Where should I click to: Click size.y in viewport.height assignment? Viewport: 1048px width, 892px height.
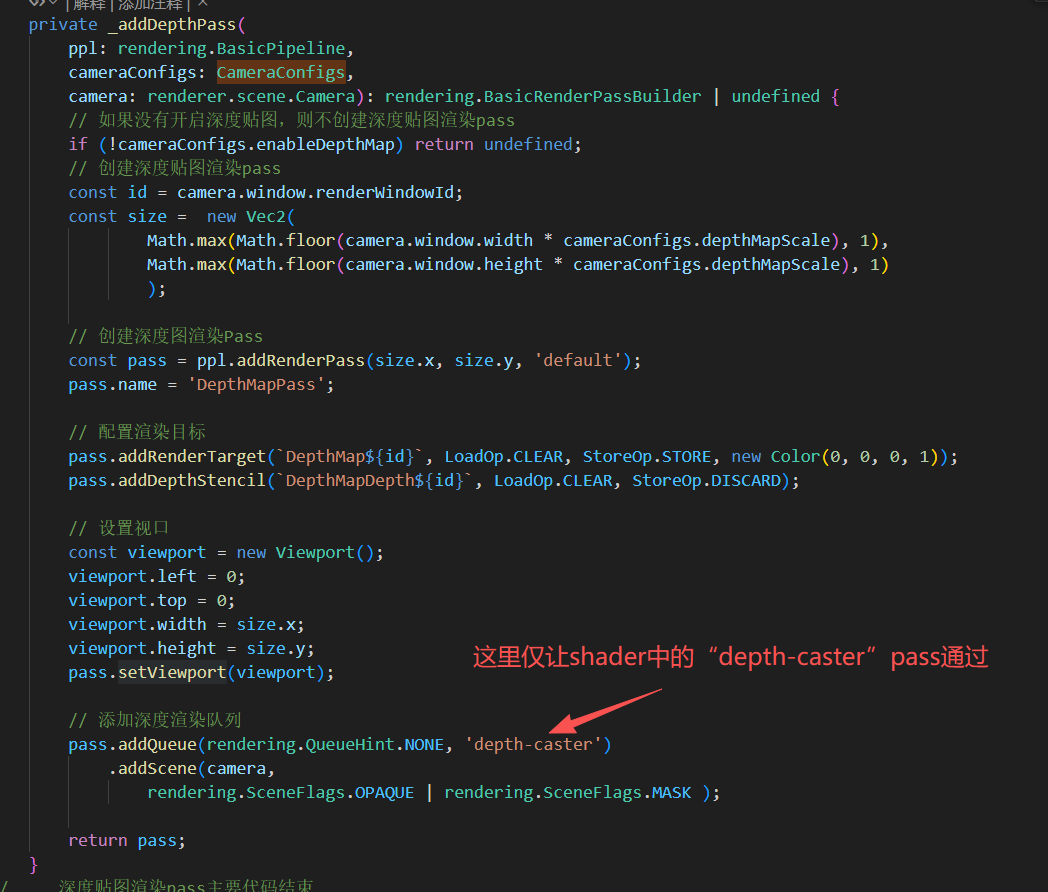(x=275, y=649)
